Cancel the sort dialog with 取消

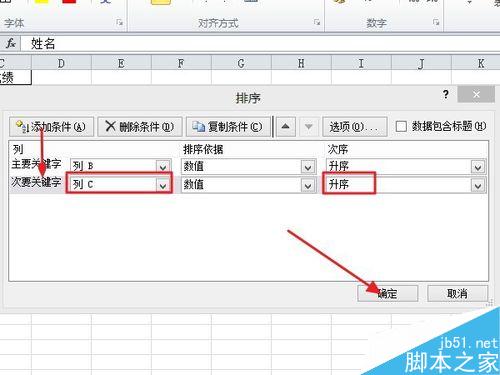pyautogui.click(x=457, y=294)
